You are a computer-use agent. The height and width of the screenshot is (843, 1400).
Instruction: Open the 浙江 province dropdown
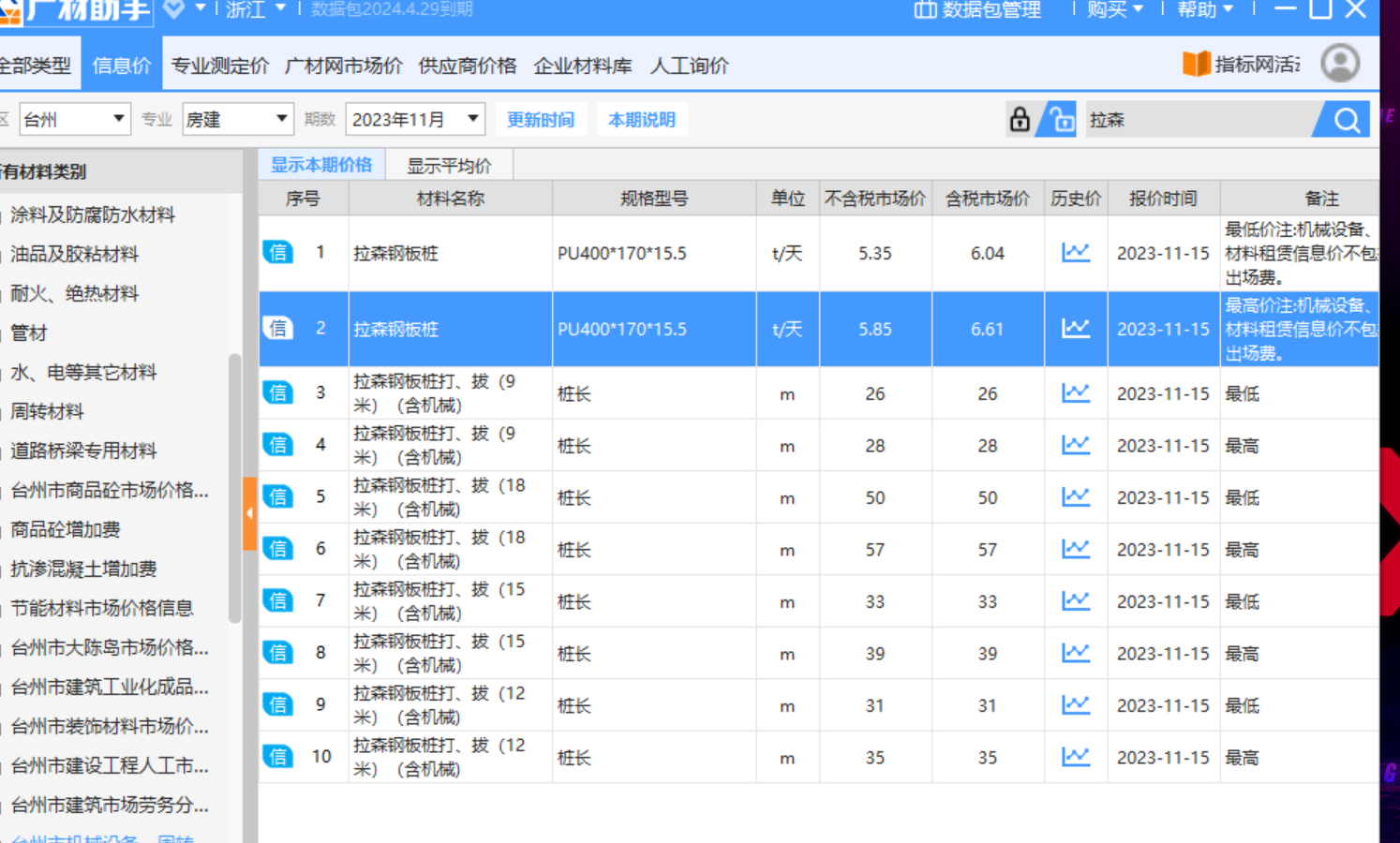click(256, 9)
